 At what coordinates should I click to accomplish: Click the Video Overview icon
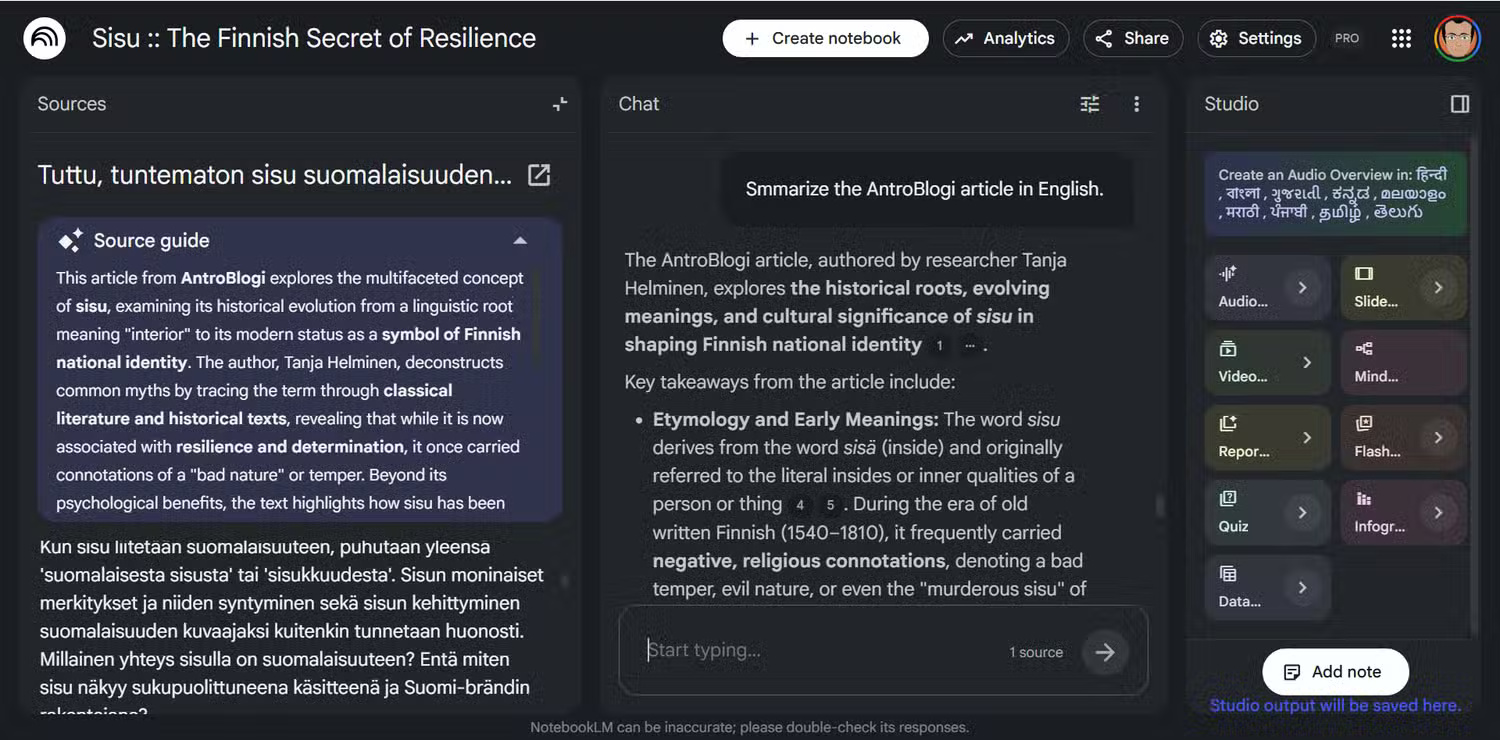click(x=1228, y=349)
